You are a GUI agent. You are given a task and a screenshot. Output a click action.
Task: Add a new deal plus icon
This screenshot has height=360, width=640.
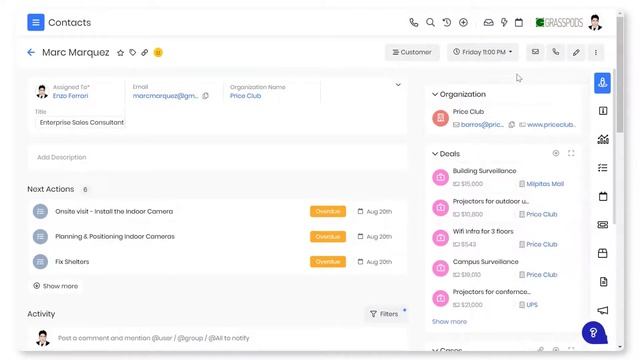click(556, 153)
